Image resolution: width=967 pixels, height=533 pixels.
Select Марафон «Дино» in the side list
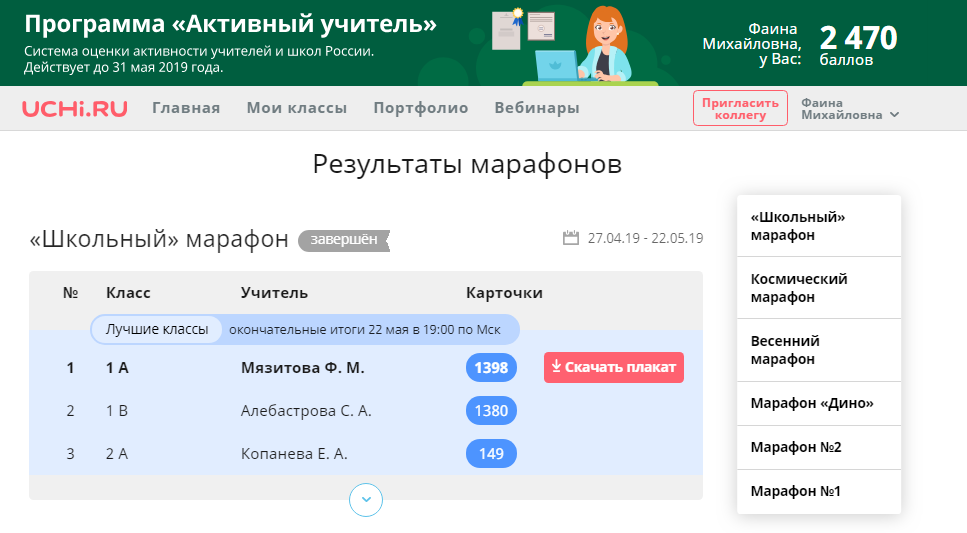pos(819,403)
